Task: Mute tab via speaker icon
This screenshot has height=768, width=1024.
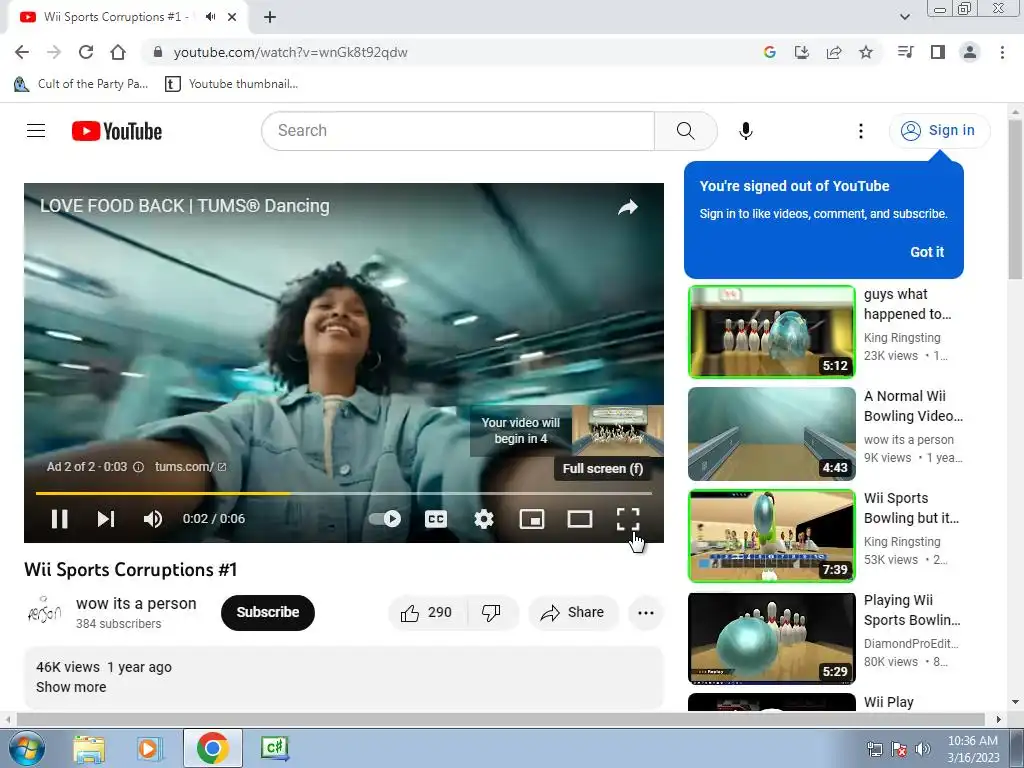Action: (x=210, y=17)
